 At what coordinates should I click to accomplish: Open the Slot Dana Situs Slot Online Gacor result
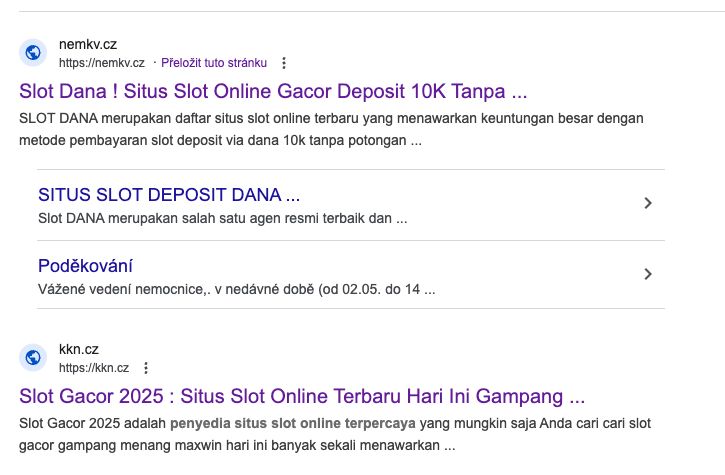[x=273, y=91]
